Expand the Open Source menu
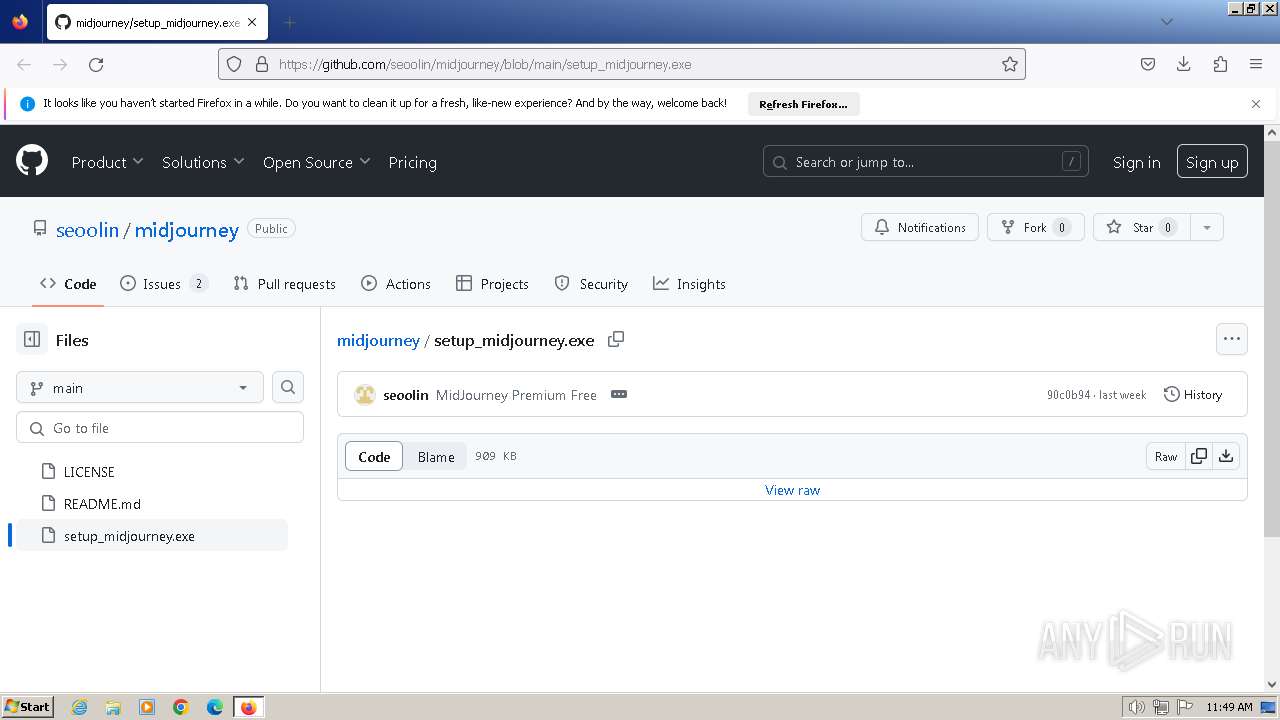The image size is (1280, 720). (x=316, y=162)
